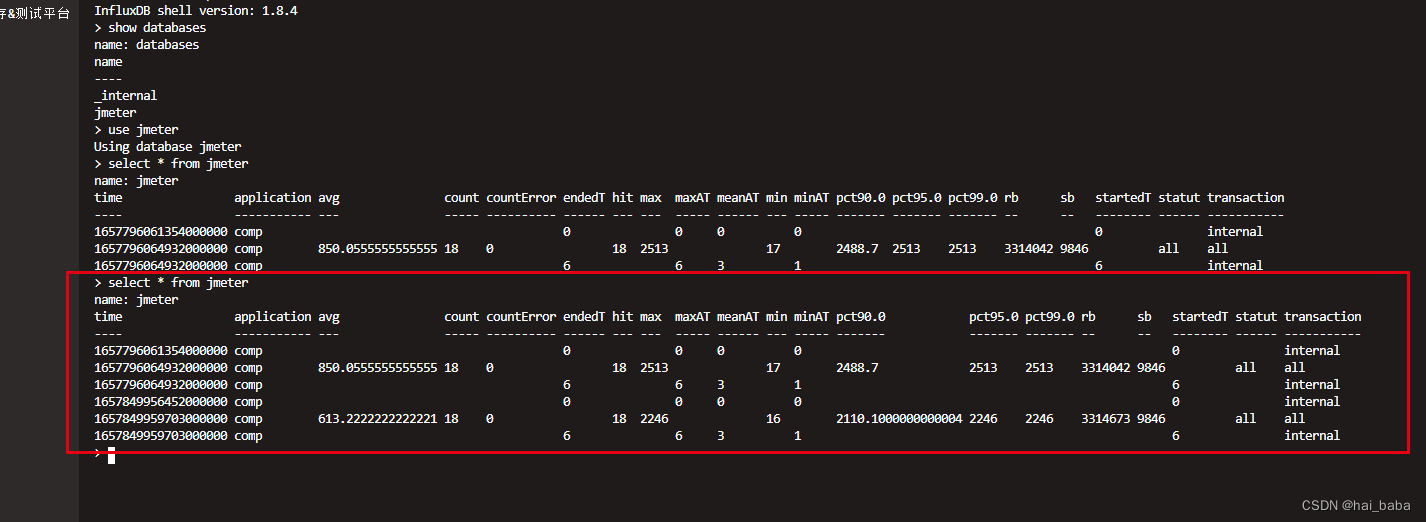Select the pct99.0 column's 2246 value

pos(1039,419)
